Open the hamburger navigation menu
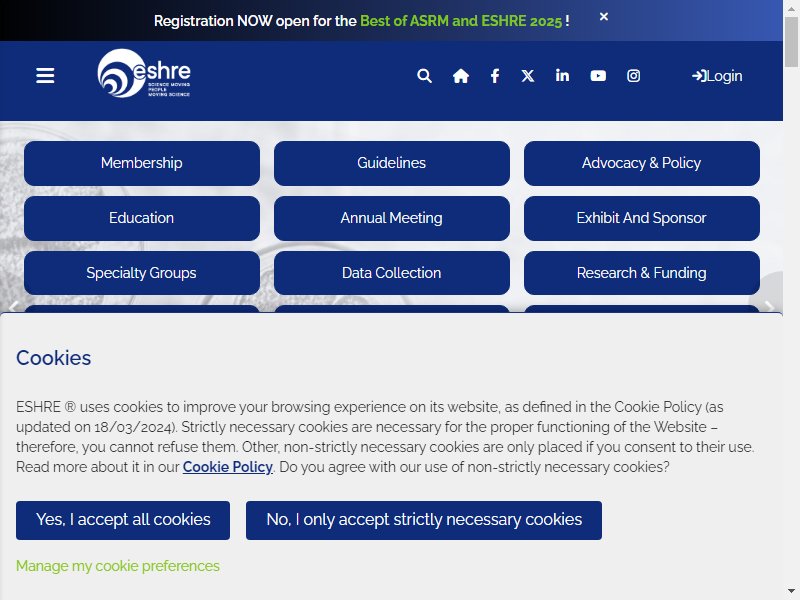Image resolution: width=800 pixels, height=600 pixels. (45, 76)
